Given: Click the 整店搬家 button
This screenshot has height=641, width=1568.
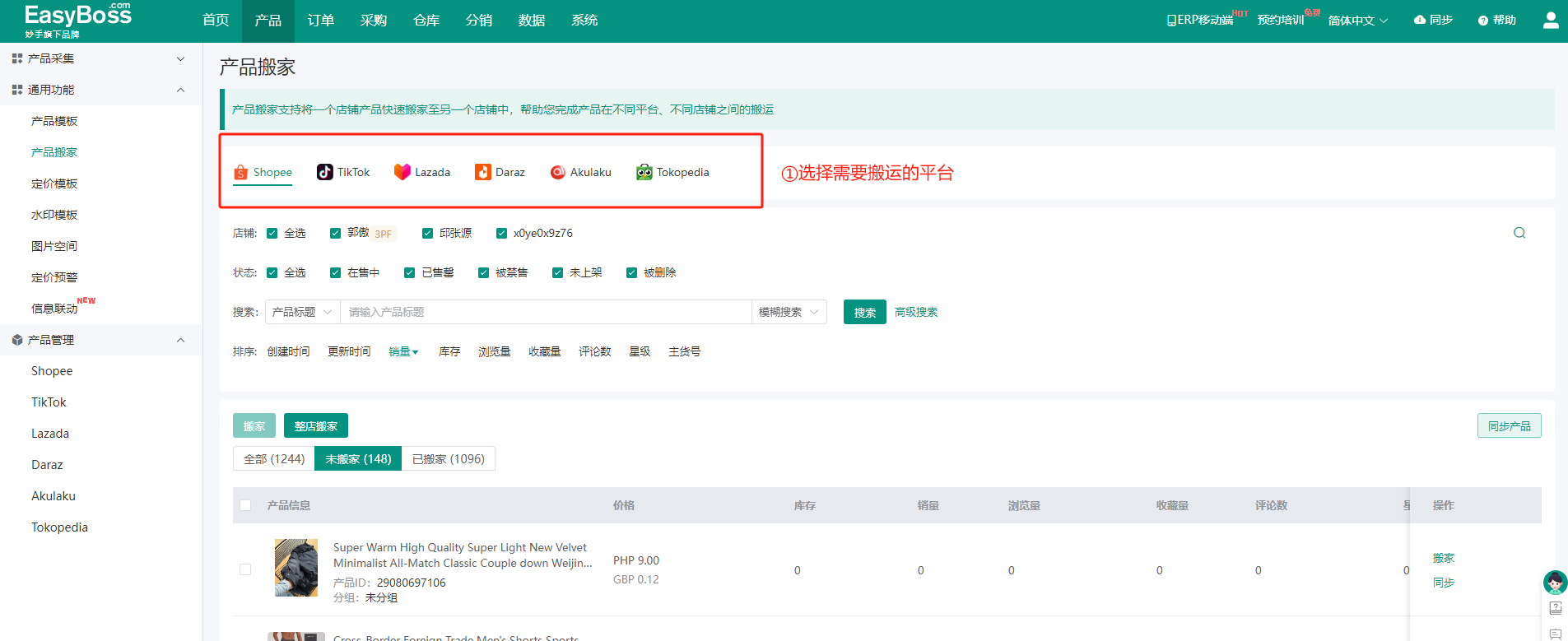Looking at the screenshot, I should 316,425.
